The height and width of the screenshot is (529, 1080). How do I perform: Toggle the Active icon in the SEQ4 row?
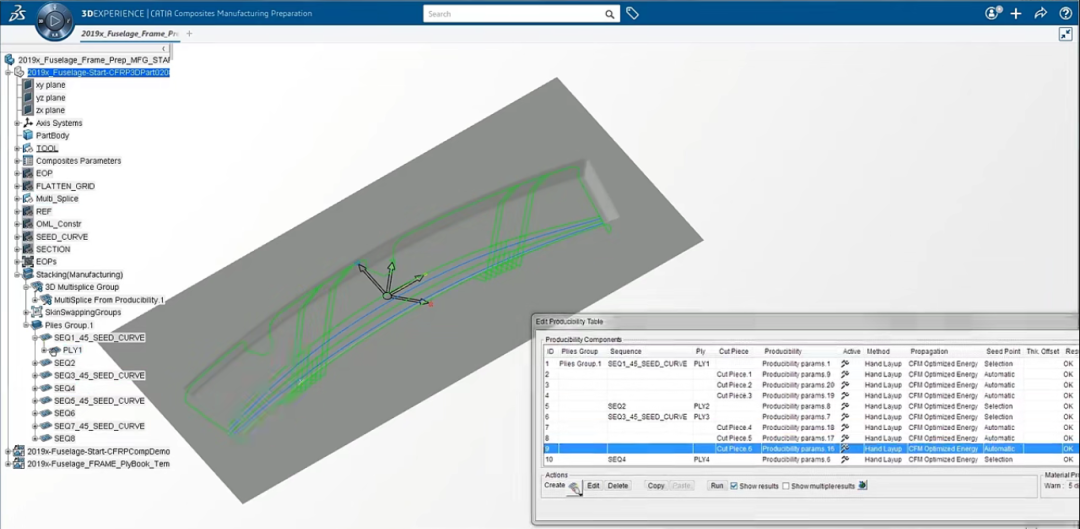point(844,459)
